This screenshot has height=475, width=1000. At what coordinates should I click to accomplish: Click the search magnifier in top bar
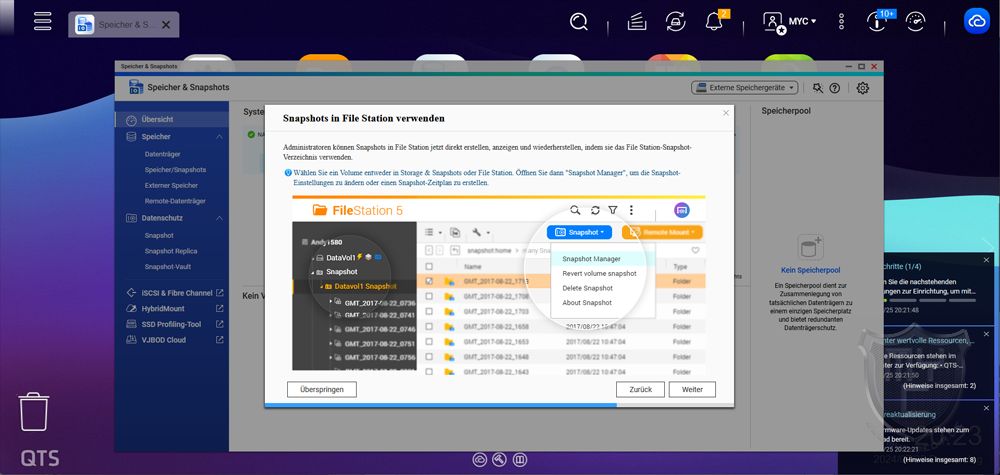click(578, 22)
